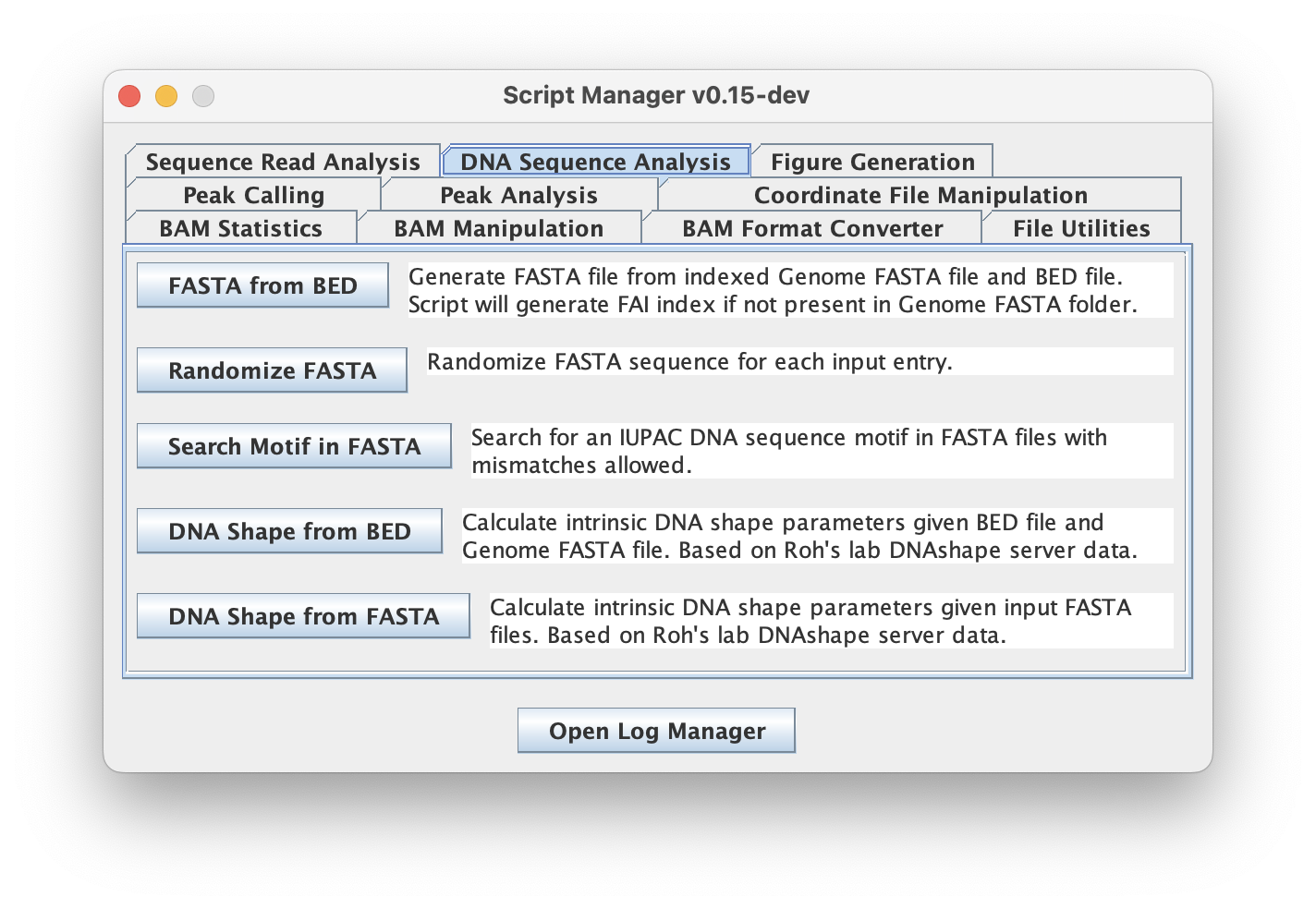Open Search Motif in FASTA
Image resolution: width=1316 pixels, height=909 pixels.
[294, 446]
